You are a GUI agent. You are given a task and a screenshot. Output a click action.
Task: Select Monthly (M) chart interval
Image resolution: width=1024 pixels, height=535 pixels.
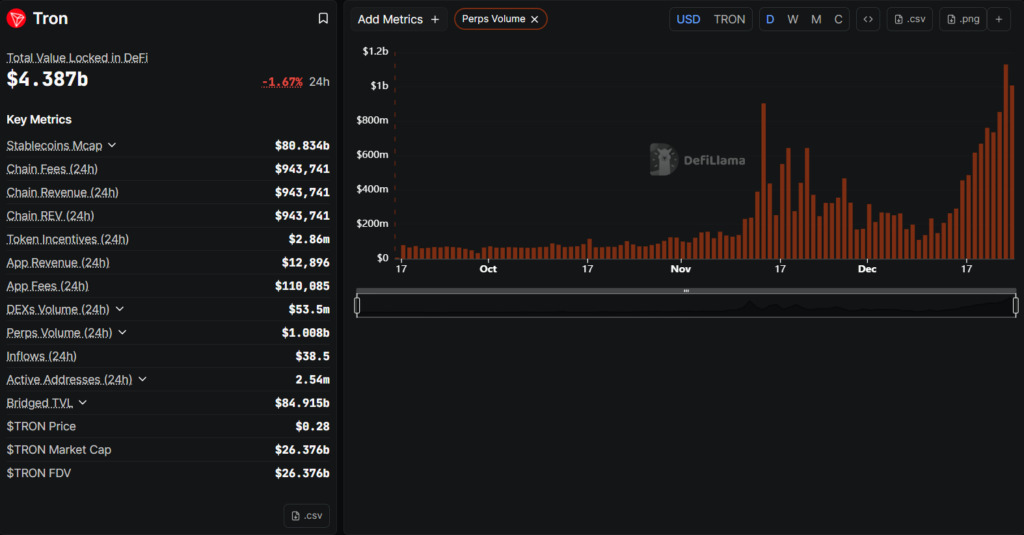click(816, 20)
